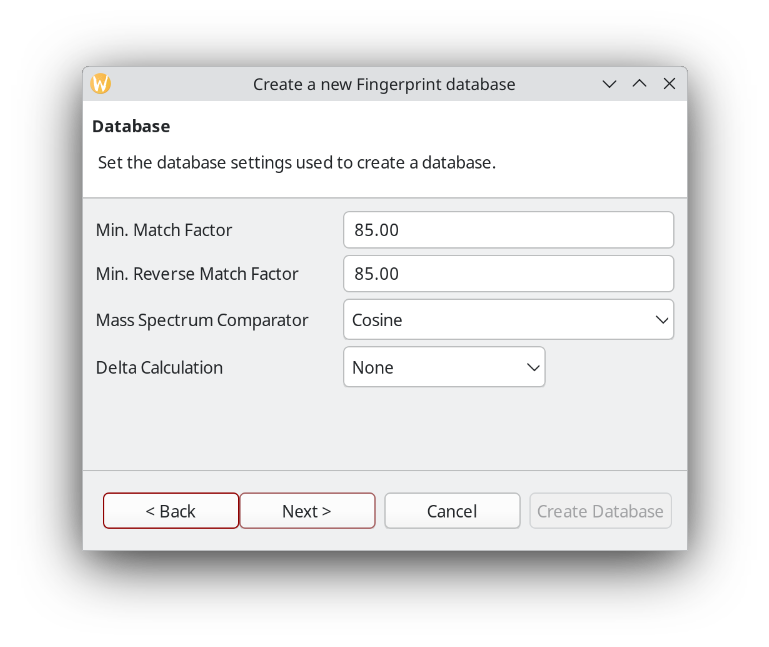Click the bold Database heading
This screenshot has width=769, height=647.
coord(131,126)
